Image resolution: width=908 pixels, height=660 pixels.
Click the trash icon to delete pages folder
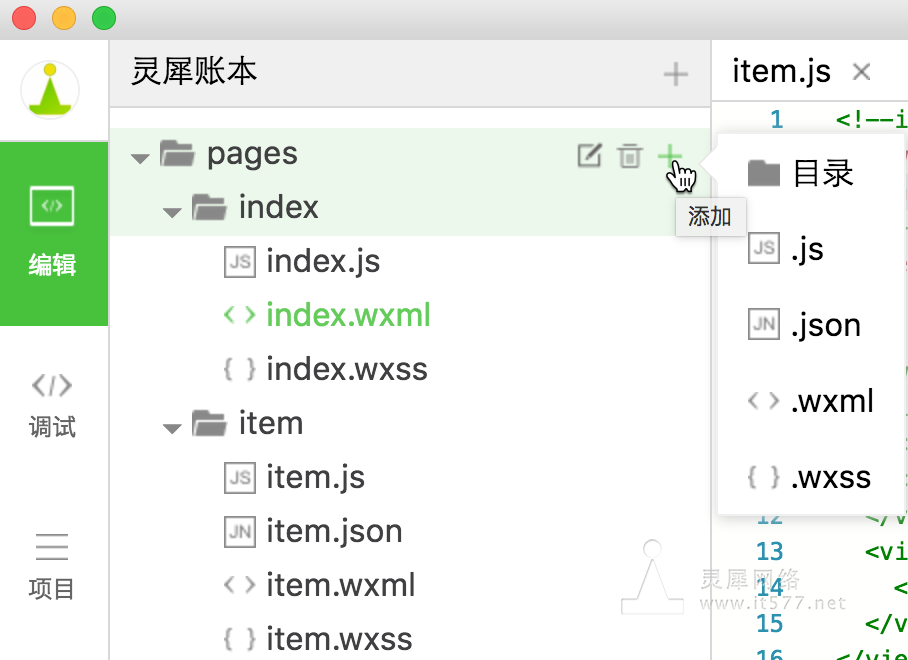tap(629, 156)
